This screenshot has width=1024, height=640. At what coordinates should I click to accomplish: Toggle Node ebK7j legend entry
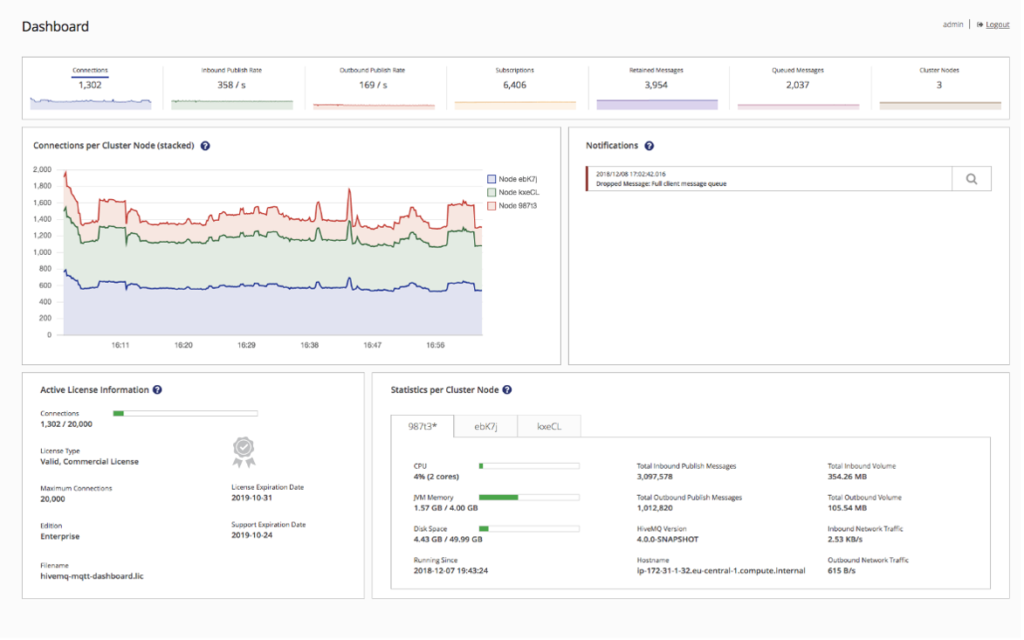(512, 179)
